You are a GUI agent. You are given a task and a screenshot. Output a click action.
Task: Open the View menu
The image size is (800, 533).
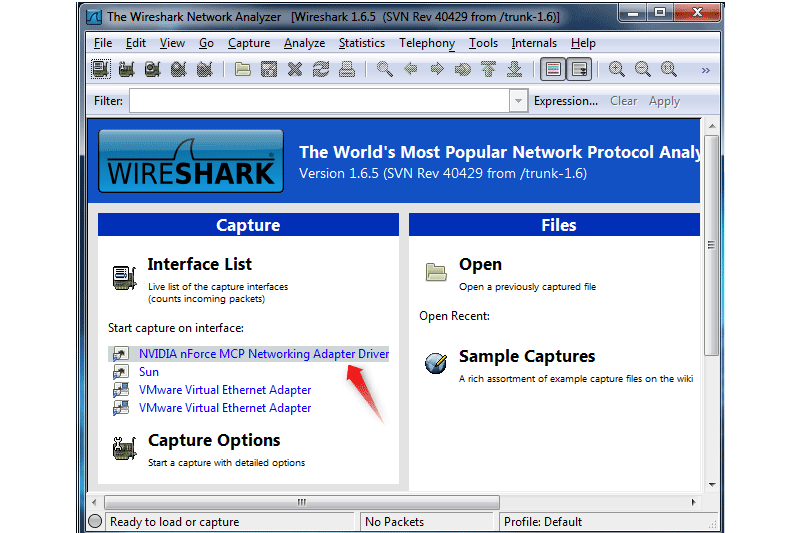(x=172, y=43)
